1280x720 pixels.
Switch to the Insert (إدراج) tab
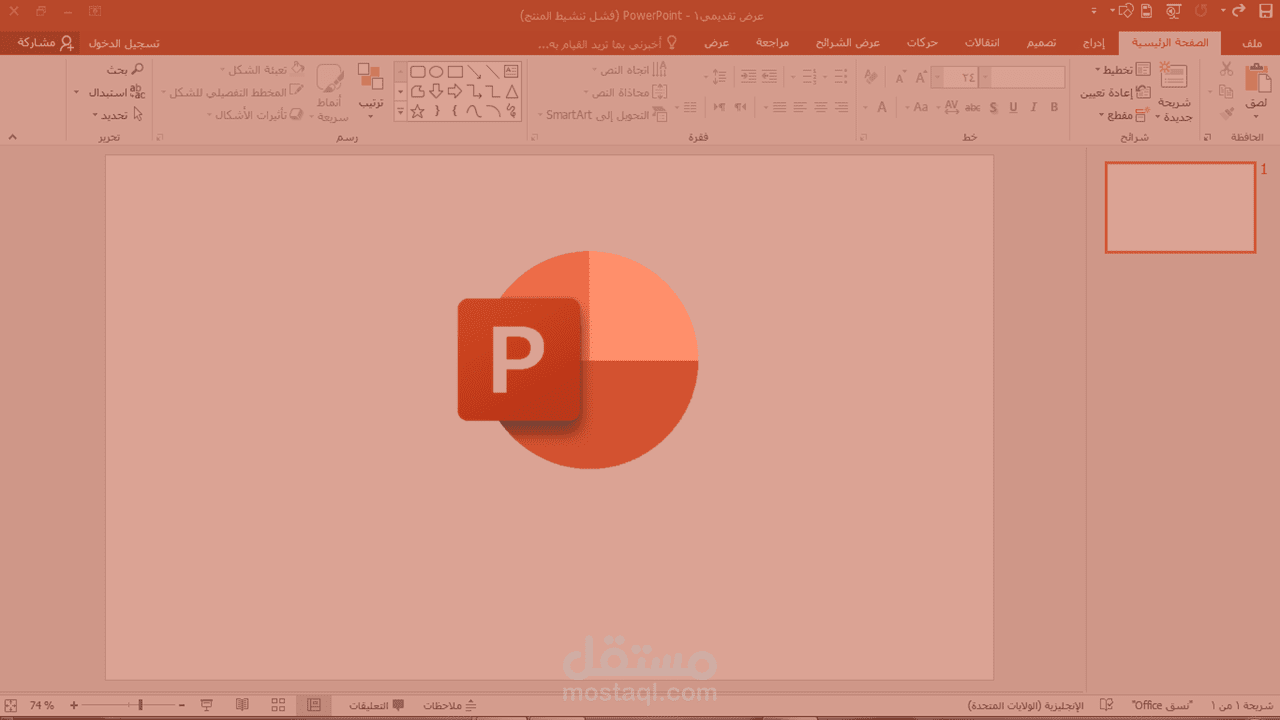click(x=1095, y=44)
